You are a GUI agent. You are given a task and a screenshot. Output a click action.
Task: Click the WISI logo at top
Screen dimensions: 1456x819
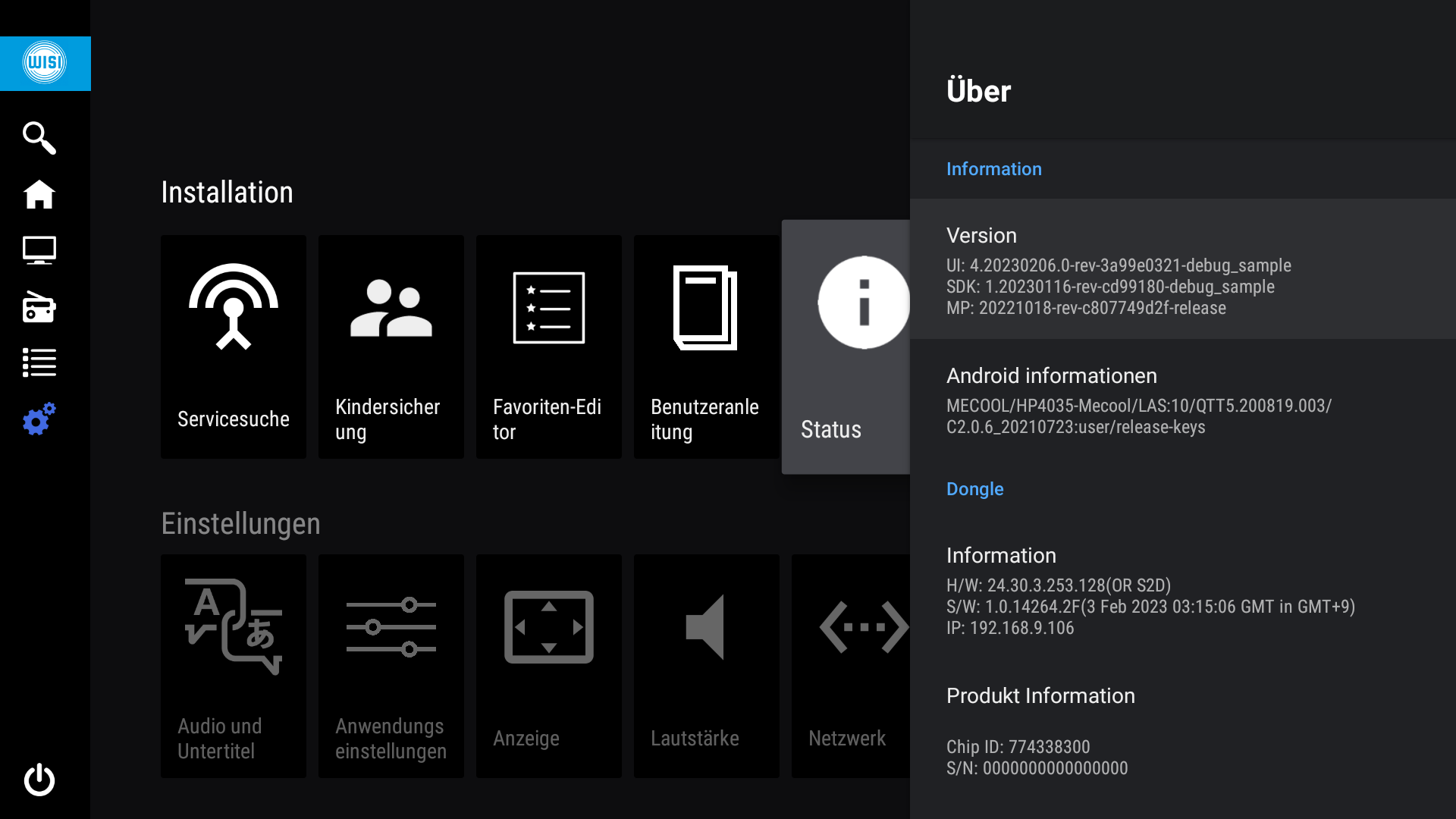[45, 63]
